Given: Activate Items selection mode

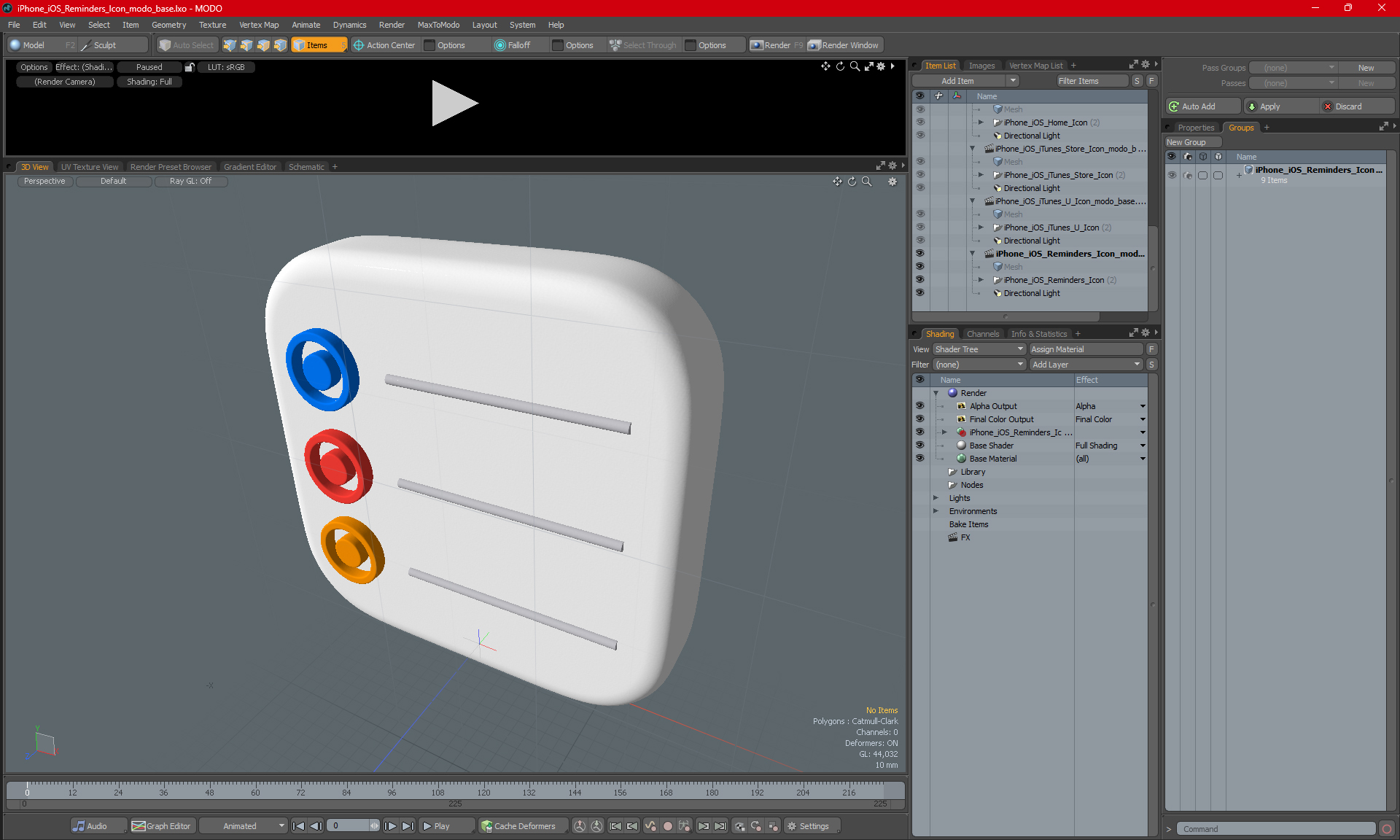Looking at the screenshot, I should click(x=319, y=45).
